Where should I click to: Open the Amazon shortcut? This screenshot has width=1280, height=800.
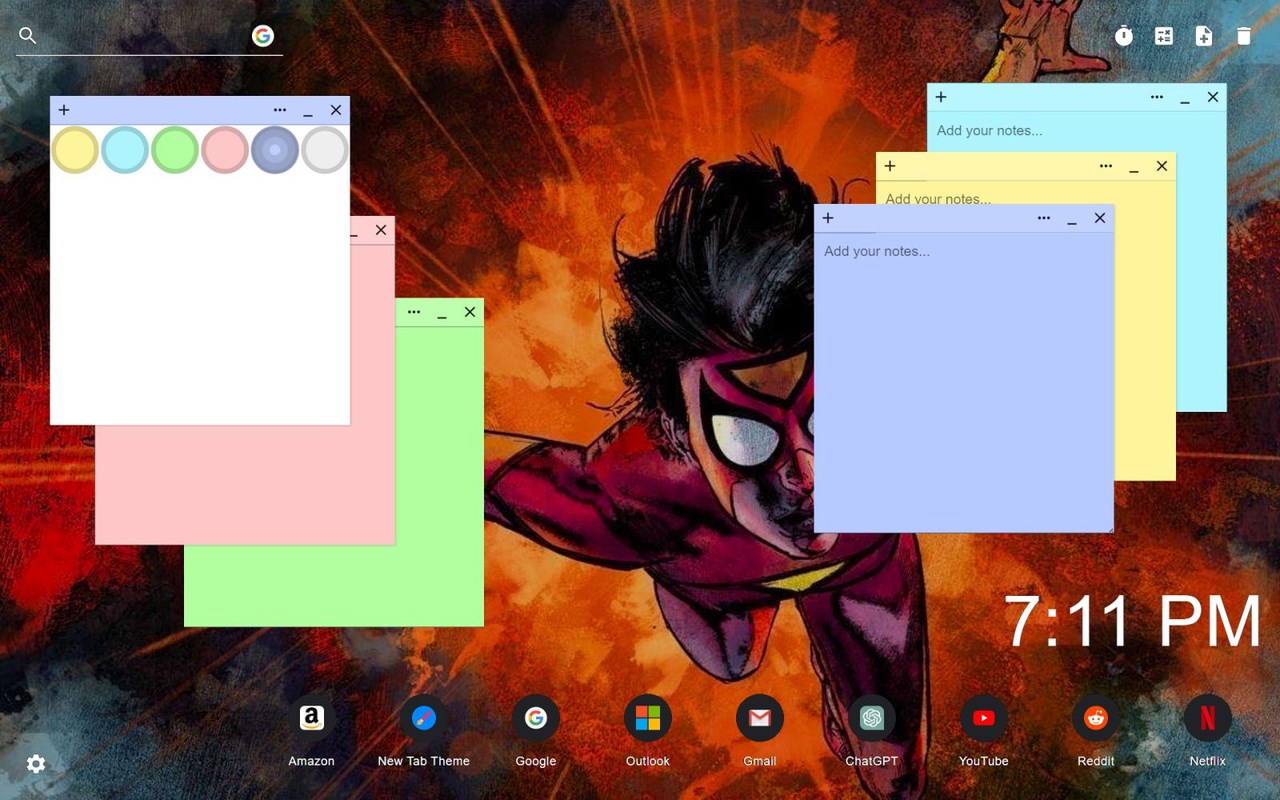click(x=312, y=731)
